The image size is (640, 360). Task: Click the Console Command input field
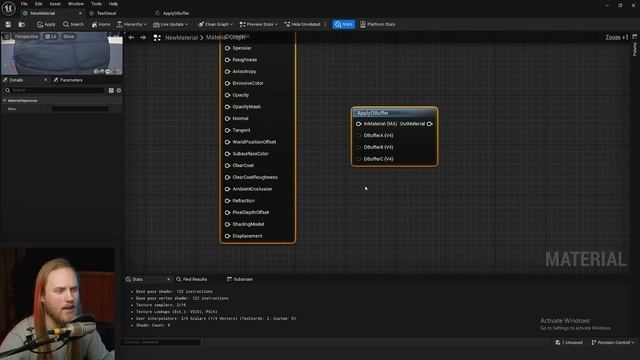(161, 342)
